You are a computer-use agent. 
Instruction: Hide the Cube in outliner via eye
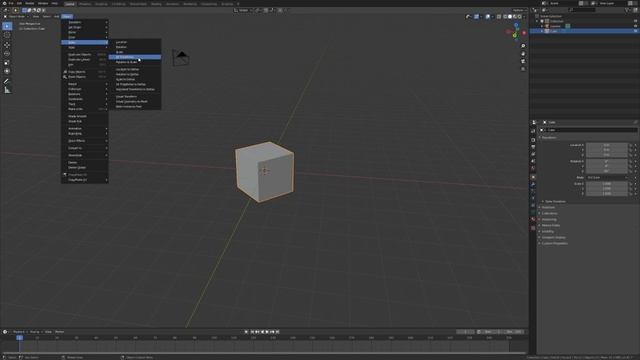click(635, 31)
